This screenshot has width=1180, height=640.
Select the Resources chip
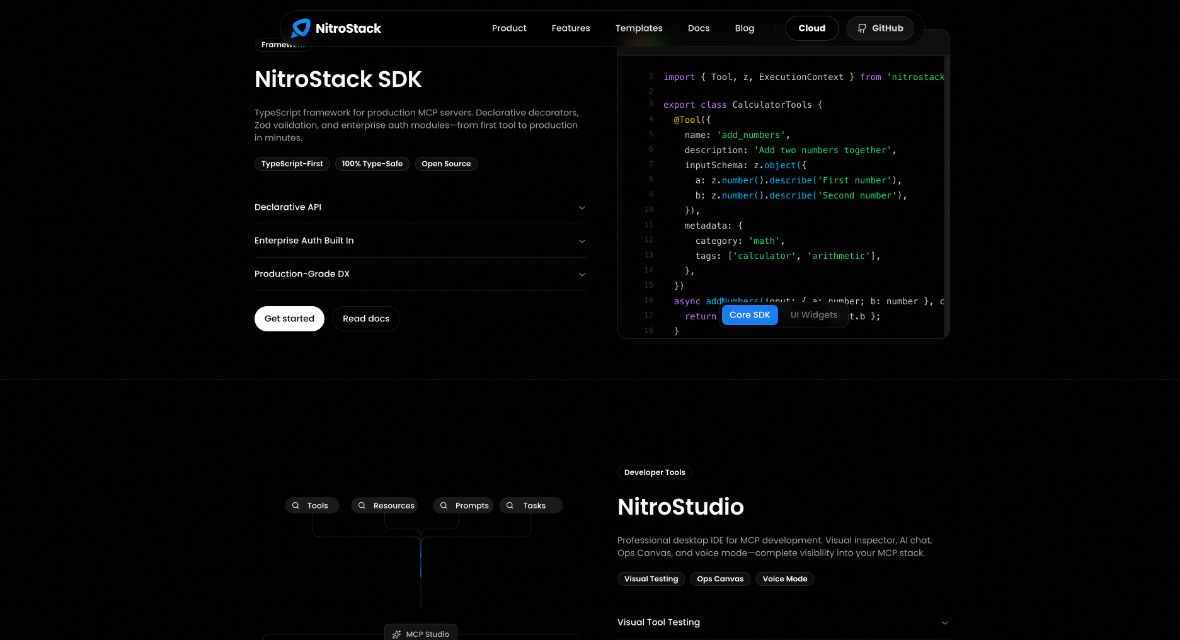[x=387, y=505]
